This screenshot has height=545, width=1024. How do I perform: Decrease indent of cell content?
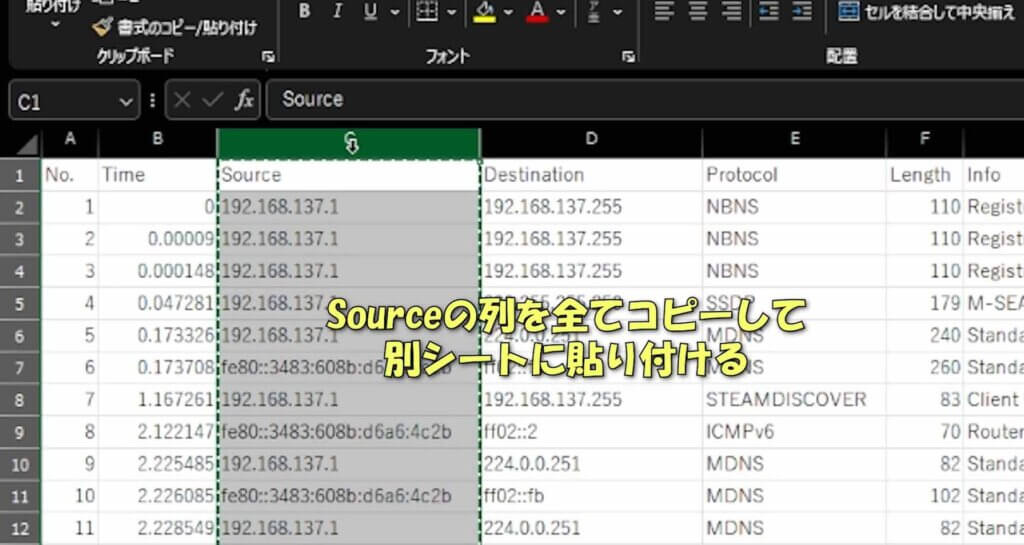(x=768, y=12)
